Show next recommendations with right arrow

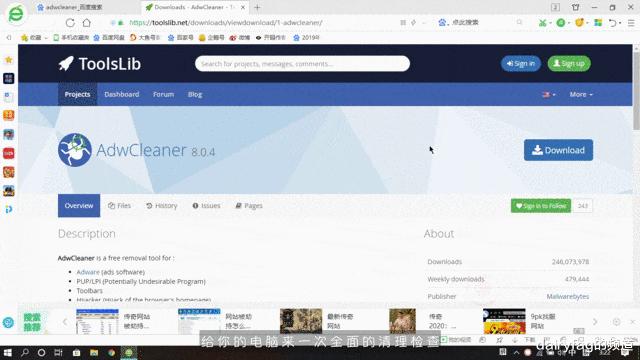595,322
